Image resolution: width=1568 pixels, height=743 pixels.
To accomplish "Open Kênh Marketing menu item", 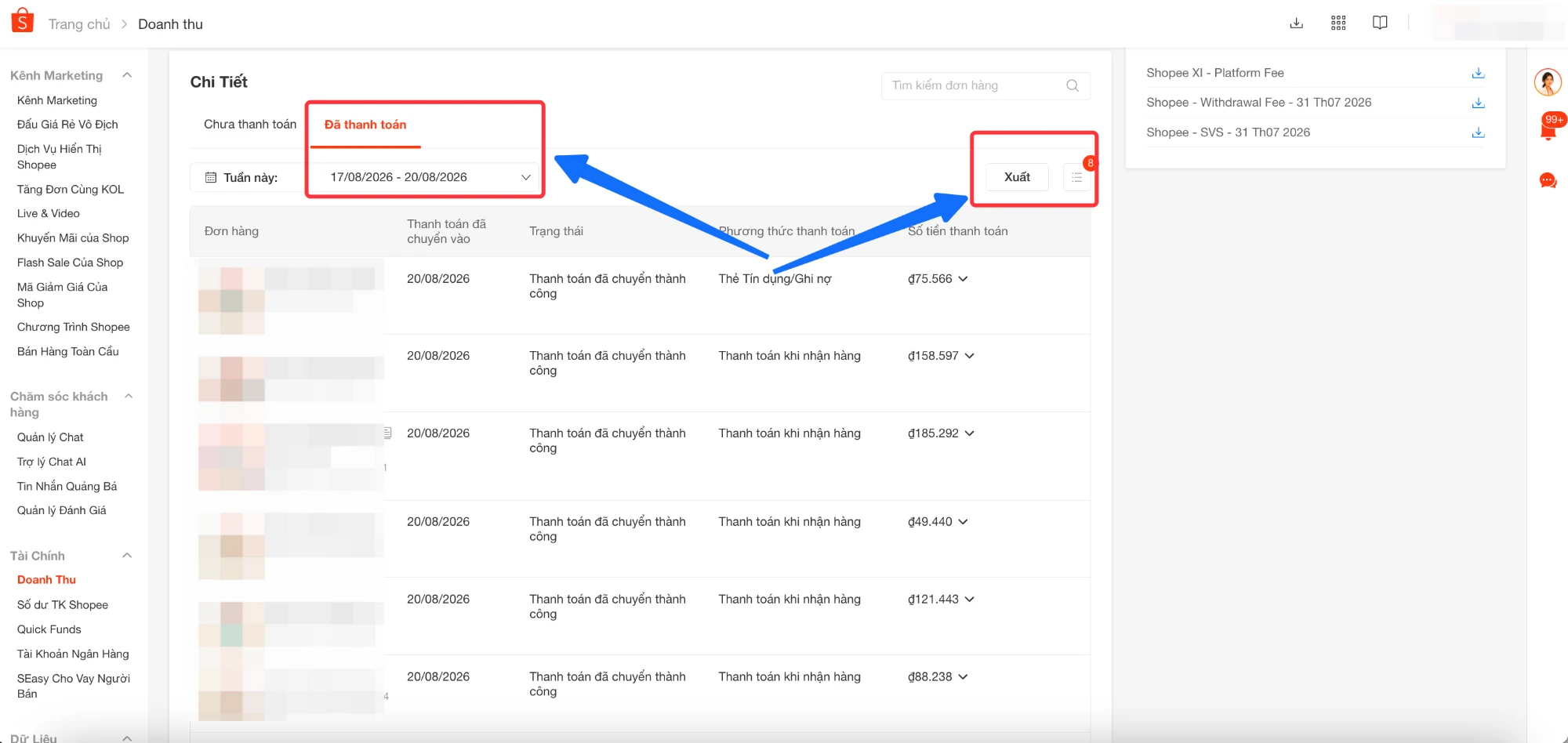I will coord(57,100).
